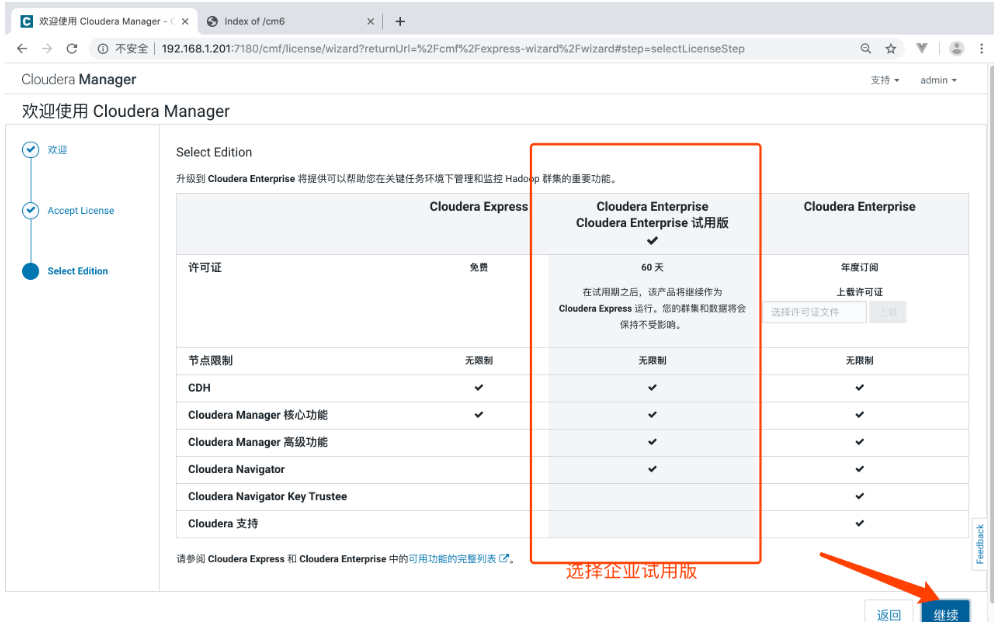
Task: Click Cloudera Navigator Key Trustee row label
Action: click(268, 497)
